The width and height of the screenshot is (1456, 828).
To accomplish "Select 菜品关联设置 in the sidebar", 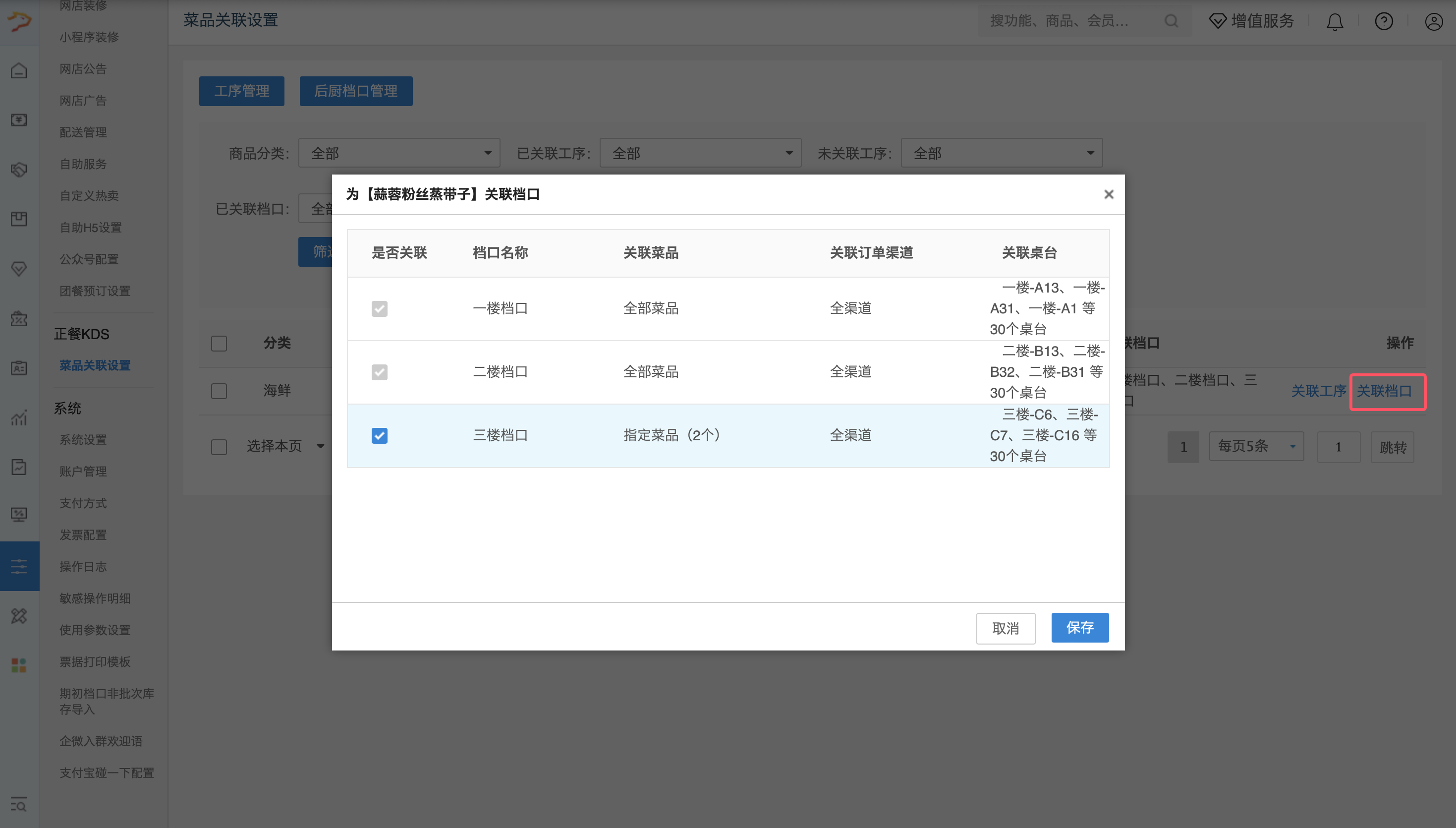I will [95, 365].
